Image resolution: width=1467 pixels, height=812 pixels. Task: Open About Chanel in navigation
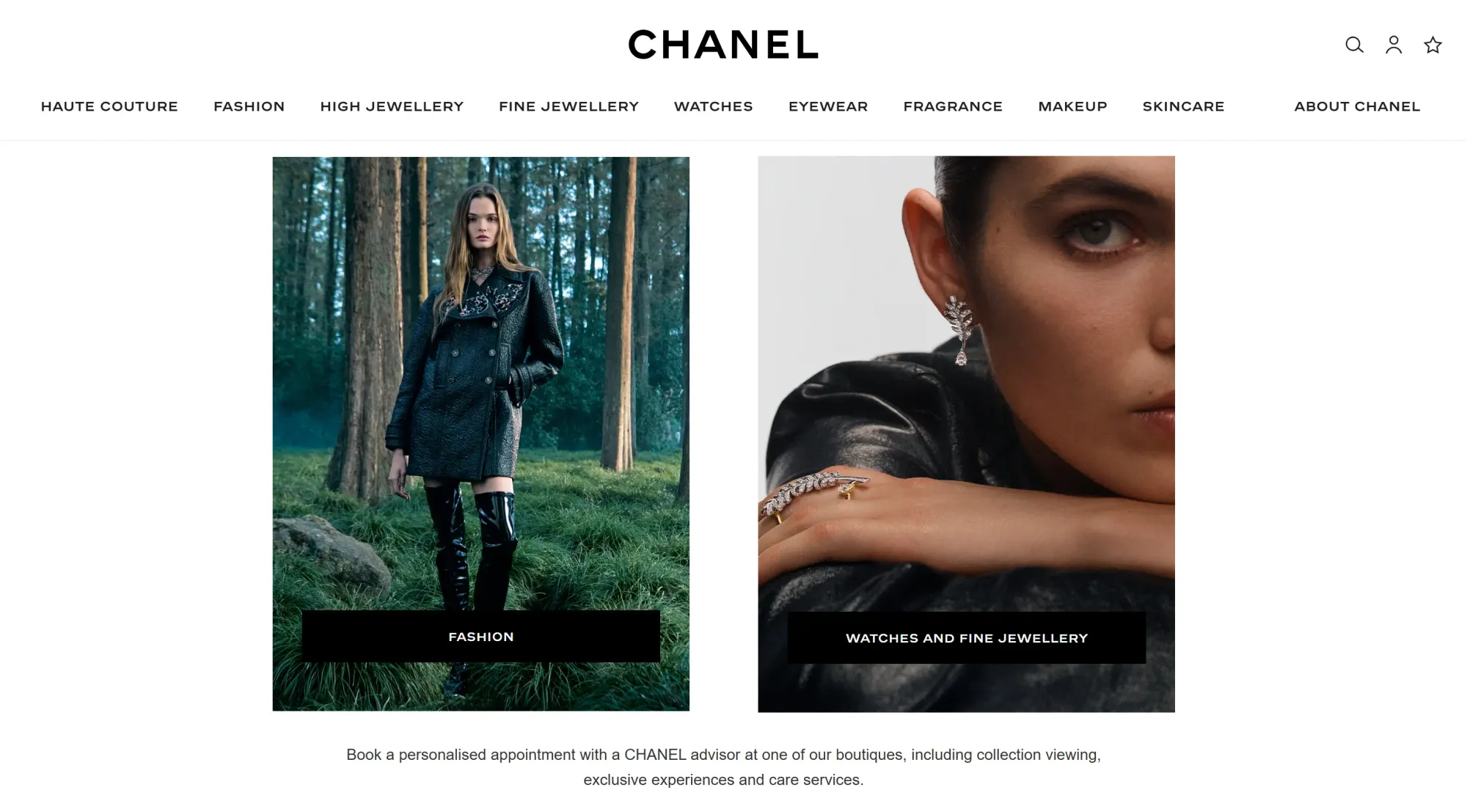[1357, 106]
